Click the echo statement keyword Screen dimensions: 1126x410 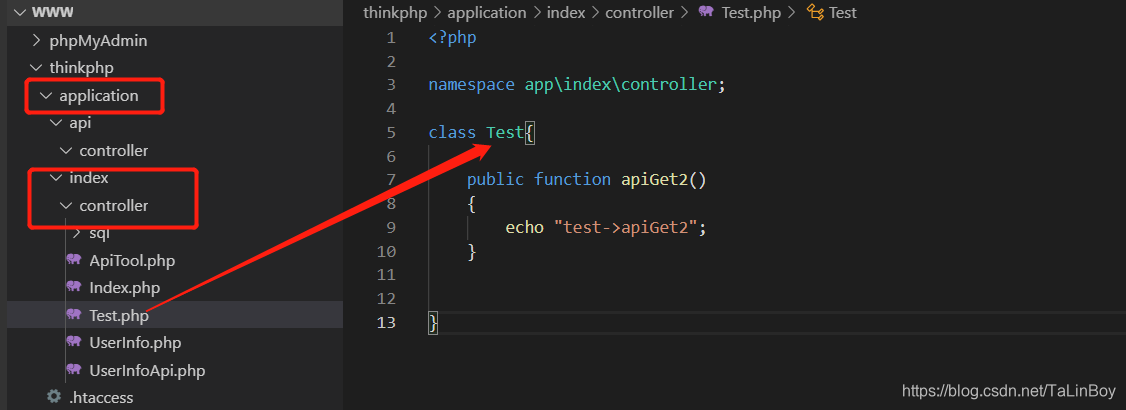(x=524, y=228)
